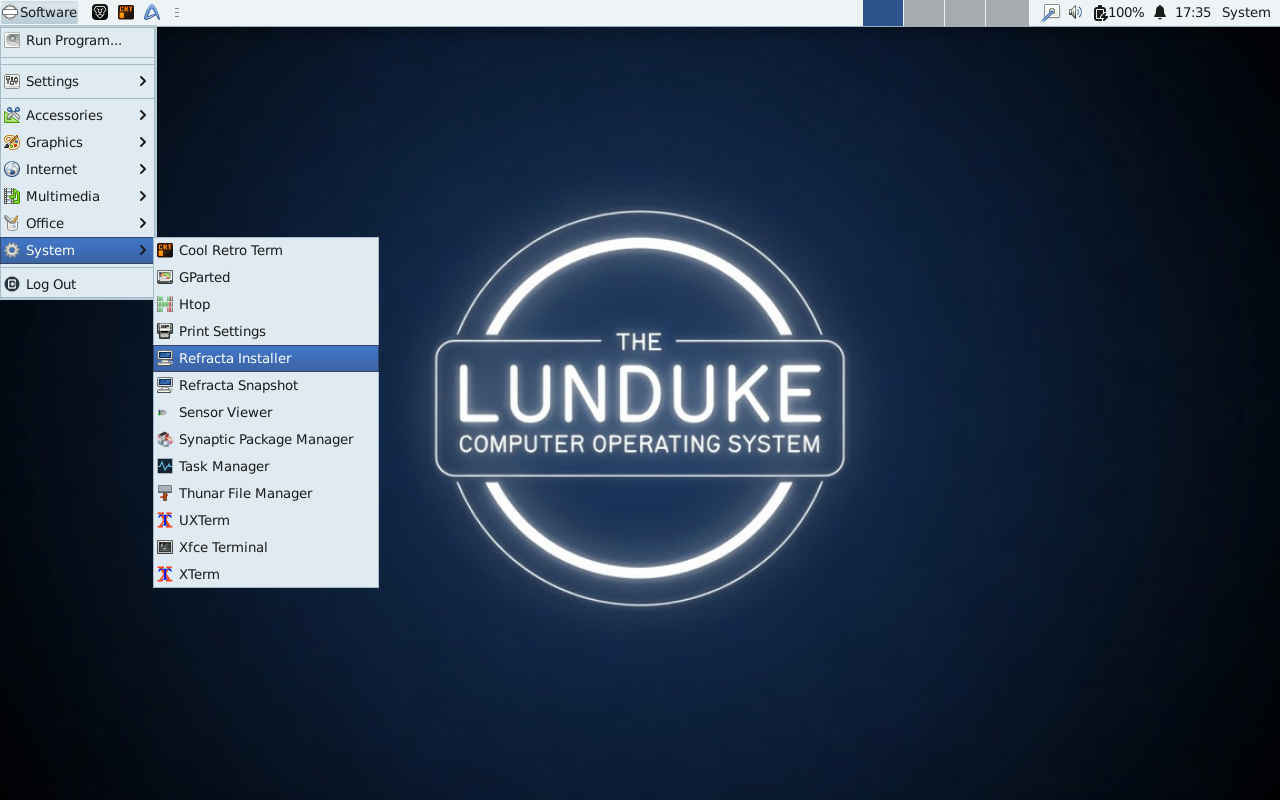Open notifications bell icon
Viewport: 1280px width, 800px height.
click(x=1160, y=13)
